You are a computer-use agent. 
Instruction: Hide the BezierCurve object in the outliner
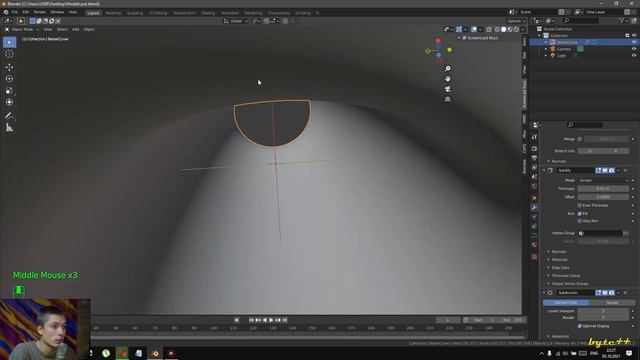pos(634,42)
